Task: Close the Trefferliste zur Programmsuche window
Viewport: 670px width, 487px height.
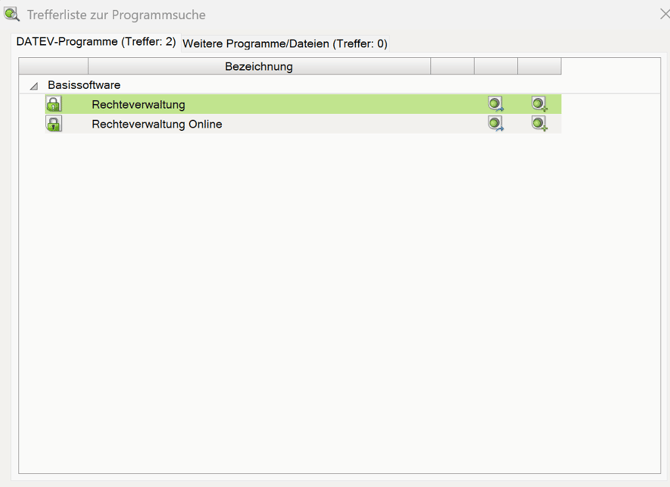Action: tap(663, 15)
